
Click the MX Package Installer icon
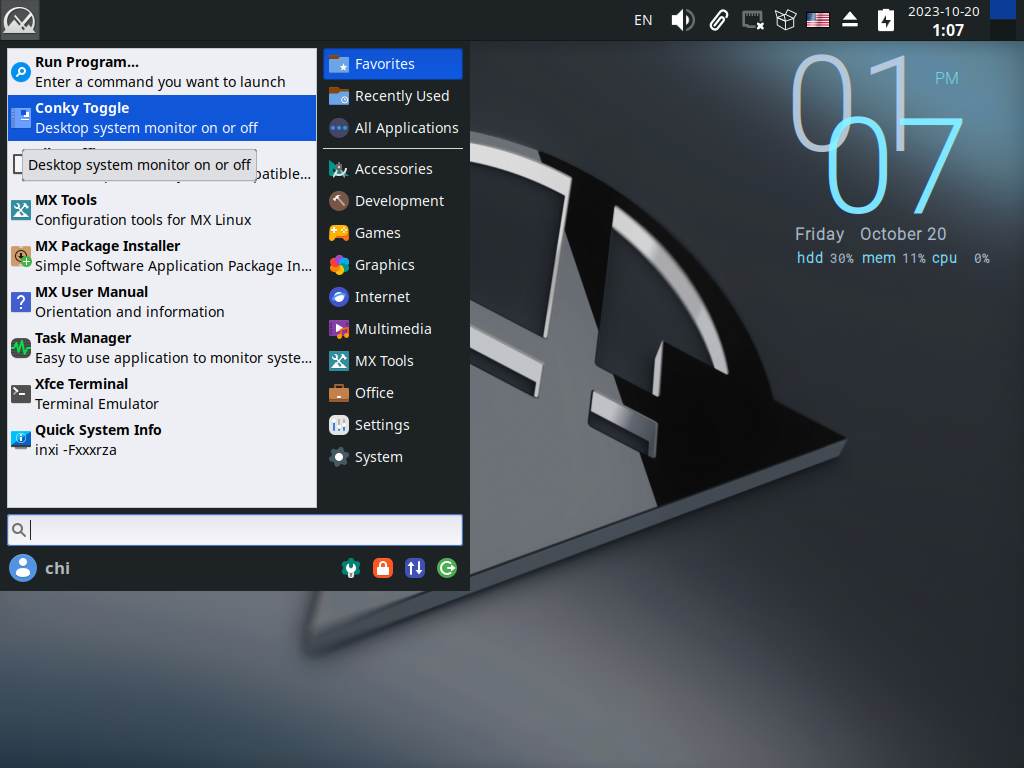click(21, 256)
